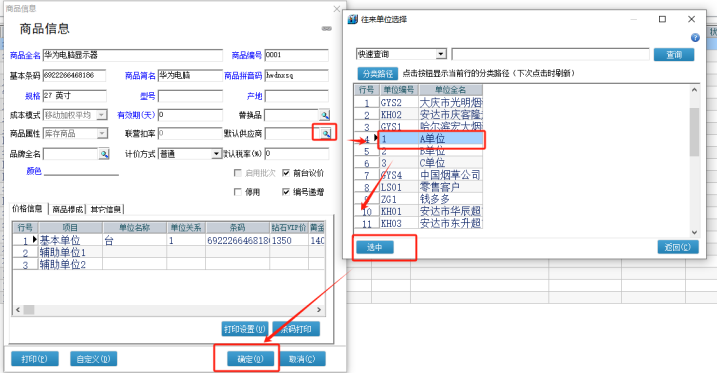Click the 打印(P) button

tap(35, 359)
